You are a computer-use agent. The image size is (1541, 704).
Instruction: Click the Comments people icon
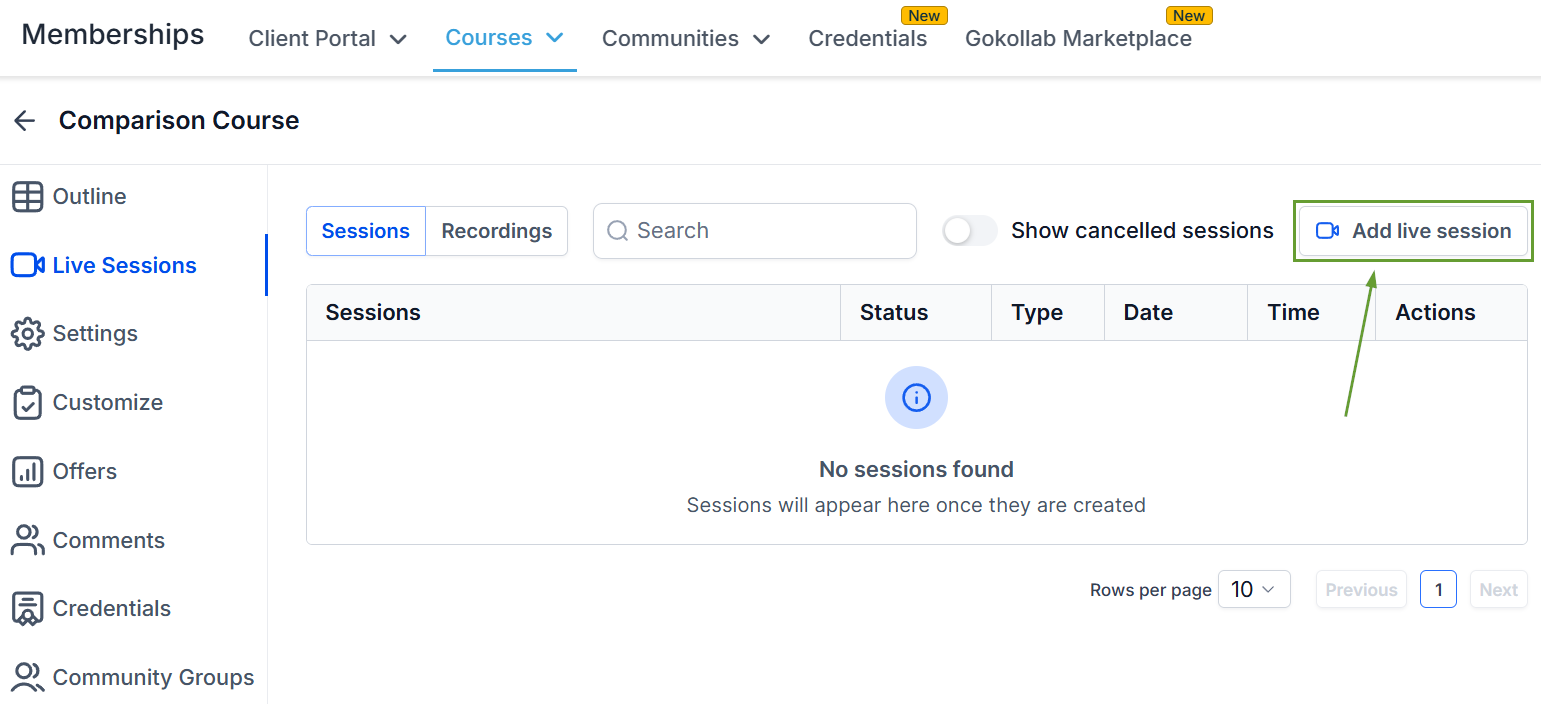[x=27, y=540]
